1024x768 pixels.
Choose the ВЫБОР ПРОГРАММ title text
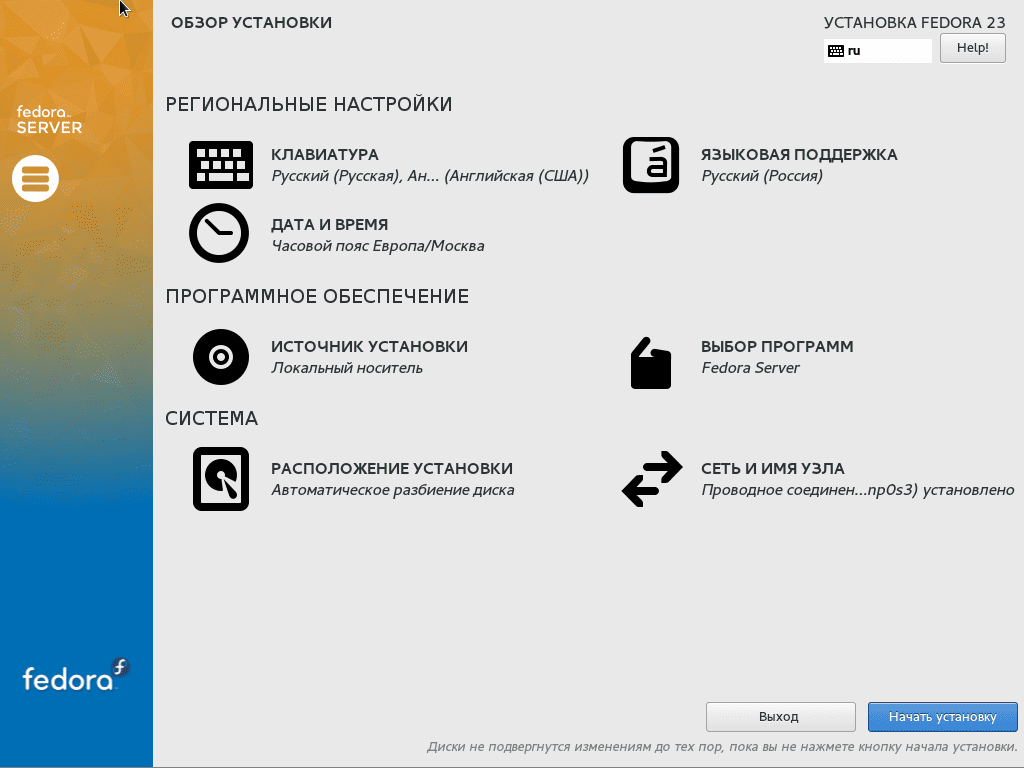coord(777,347)
